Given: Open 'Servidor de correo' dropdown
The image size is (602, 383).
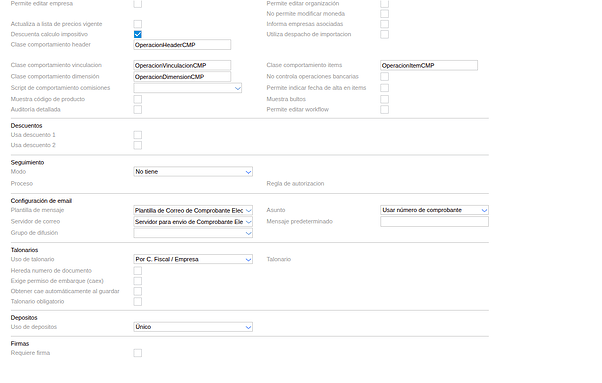Looking at the screenshot, I should pos(193,222).
